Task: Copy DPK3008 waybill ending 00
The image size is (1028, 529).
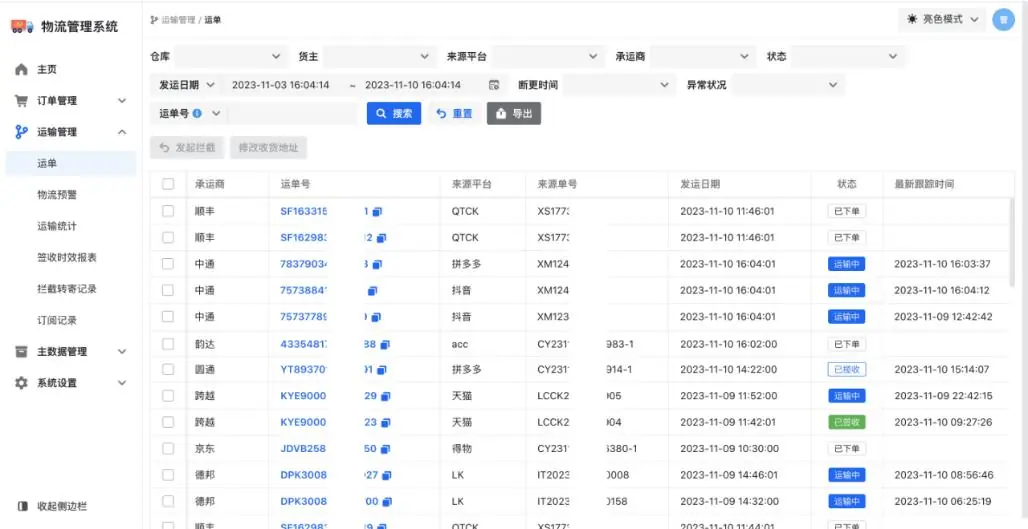Action: pos(387,501)
